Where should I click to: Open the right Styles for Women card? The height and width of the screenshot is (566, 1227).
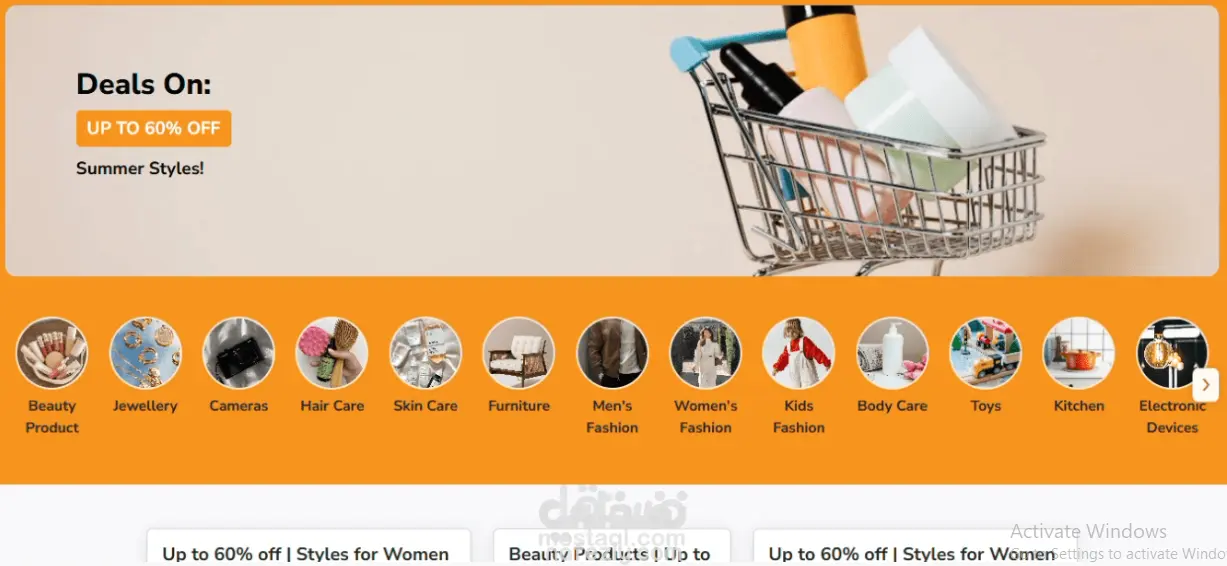(915, 548)
